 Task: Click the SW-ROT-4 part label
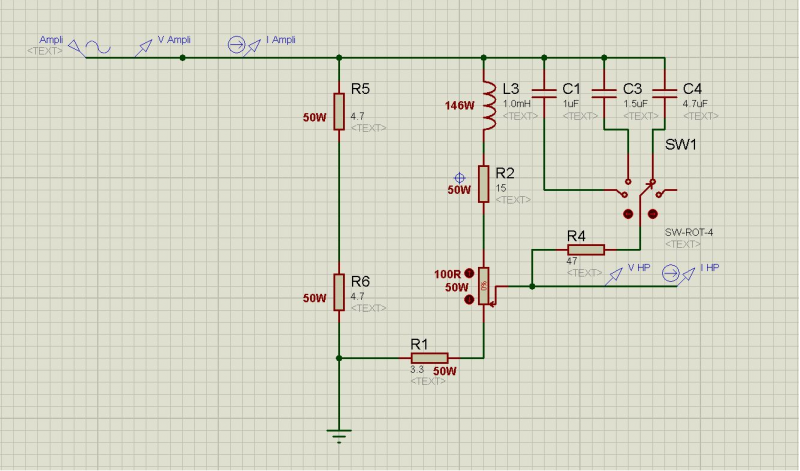point(686,232)
